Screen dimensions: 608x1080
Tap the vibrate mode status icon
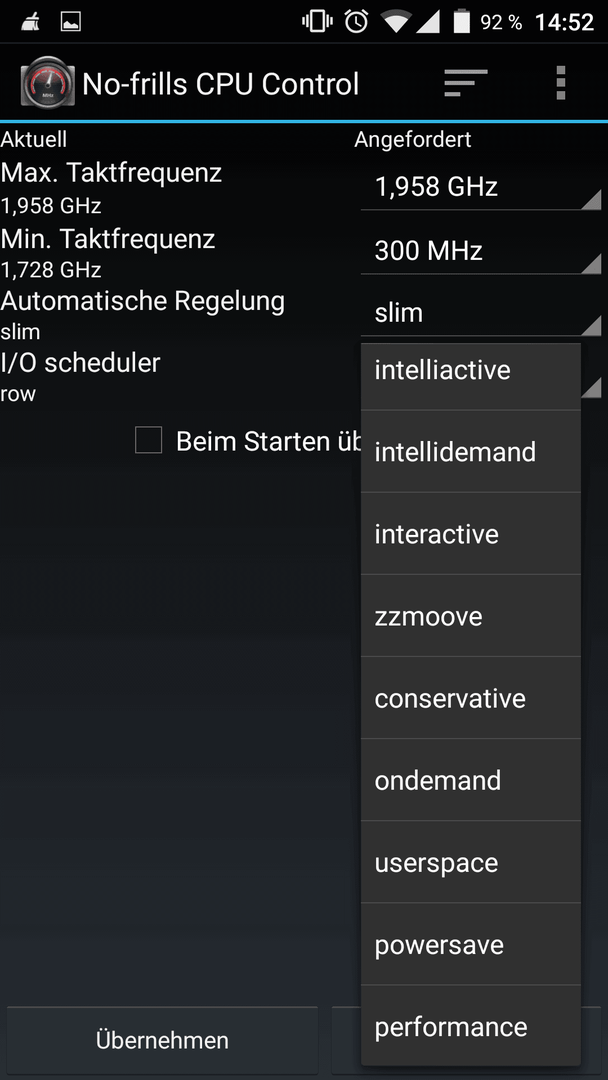coord(317,22)
